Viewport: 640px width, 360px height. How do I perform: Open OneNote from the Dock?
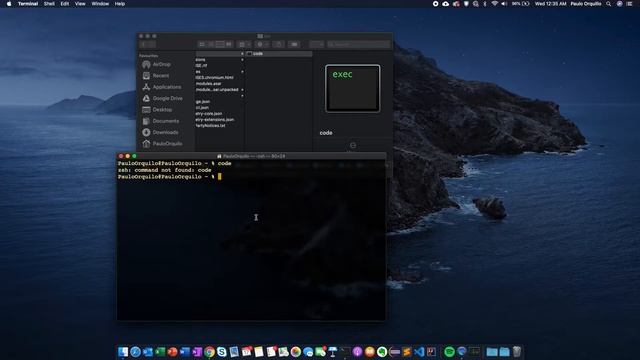click(x=197, y=352)
